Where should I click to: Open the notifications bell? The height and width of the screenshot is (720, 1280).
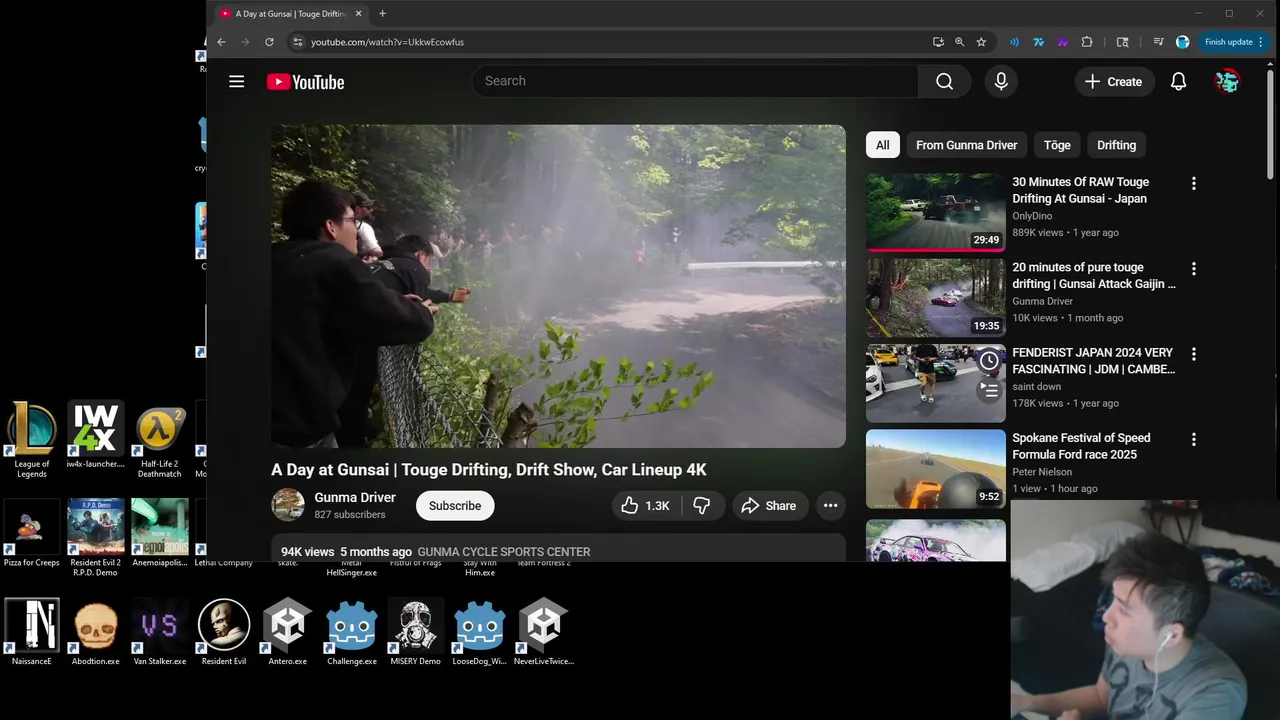(1179, 82)
